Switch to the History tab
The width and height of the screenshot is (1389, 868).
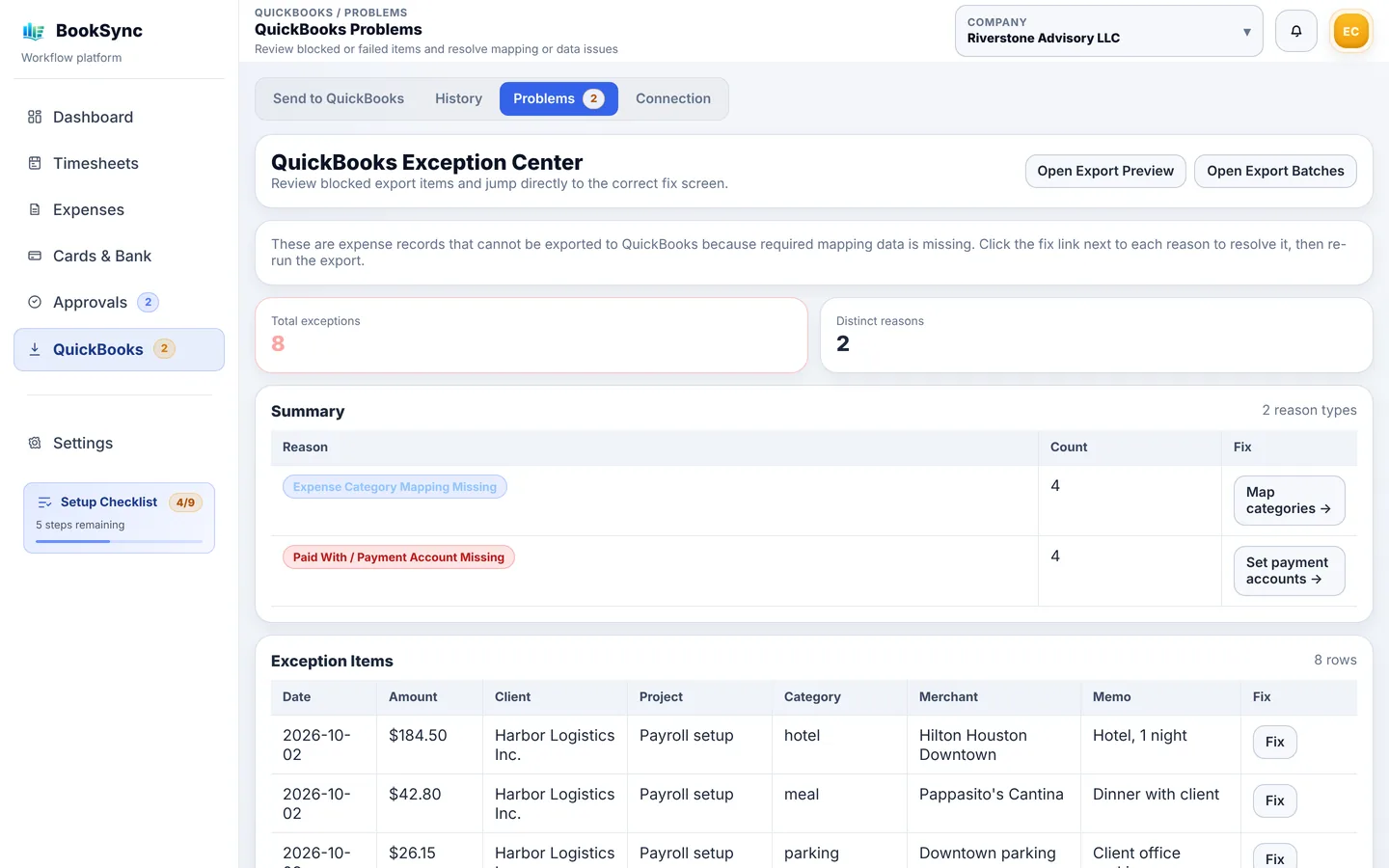[458, 98]
